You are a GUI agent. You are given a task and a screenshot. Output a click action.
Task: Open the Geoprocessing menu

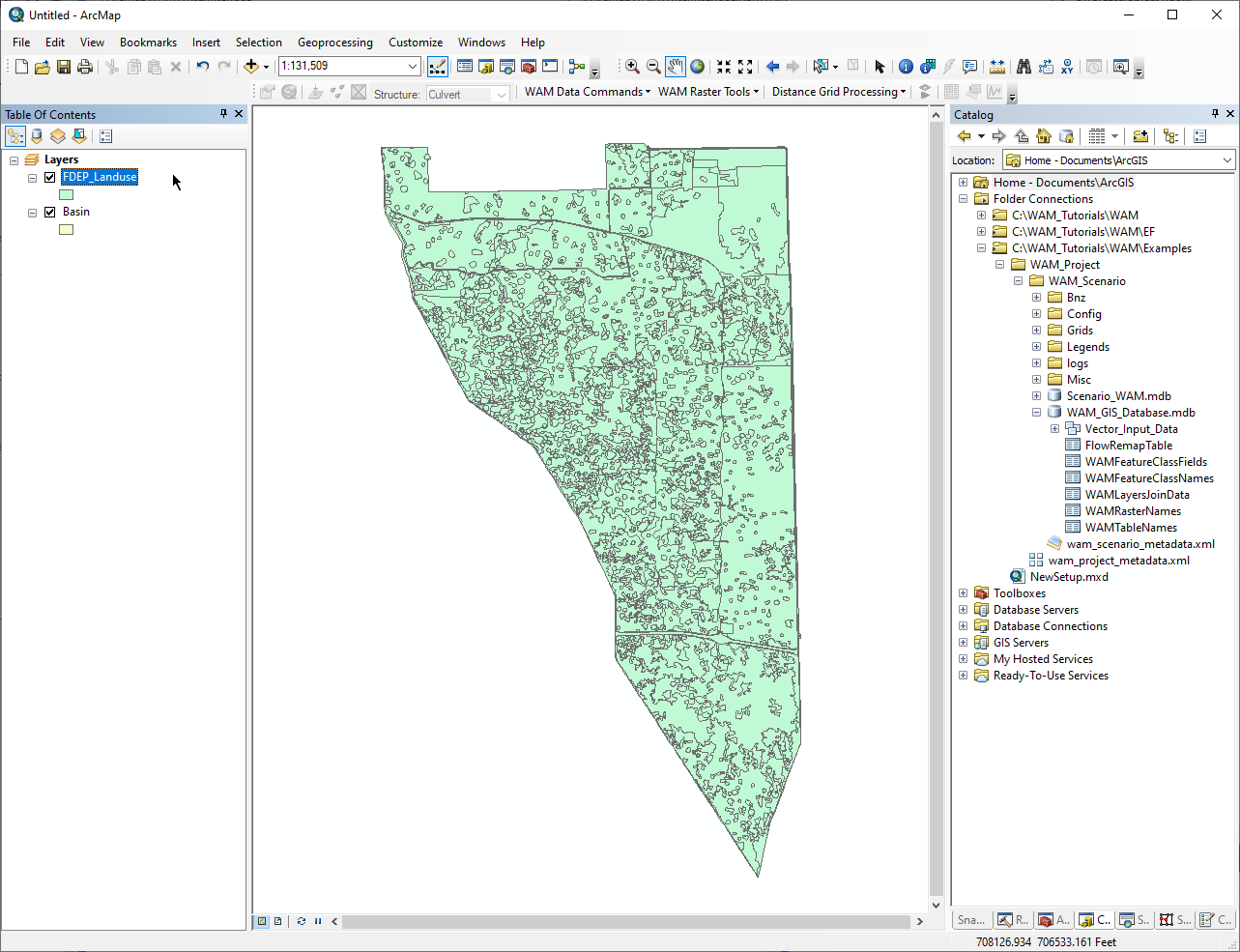334,43
